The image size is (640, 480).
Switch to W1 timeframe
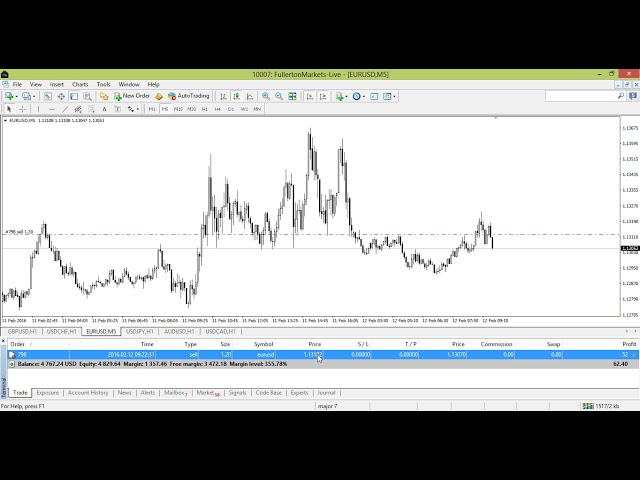coord(244,109)
